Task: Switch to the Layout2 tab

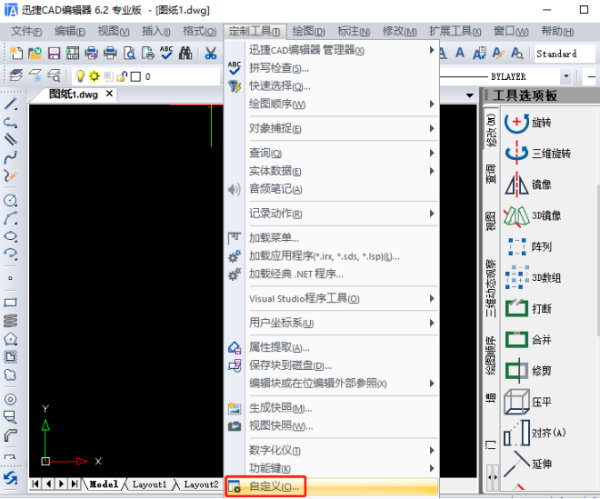Action: [201, 484]
